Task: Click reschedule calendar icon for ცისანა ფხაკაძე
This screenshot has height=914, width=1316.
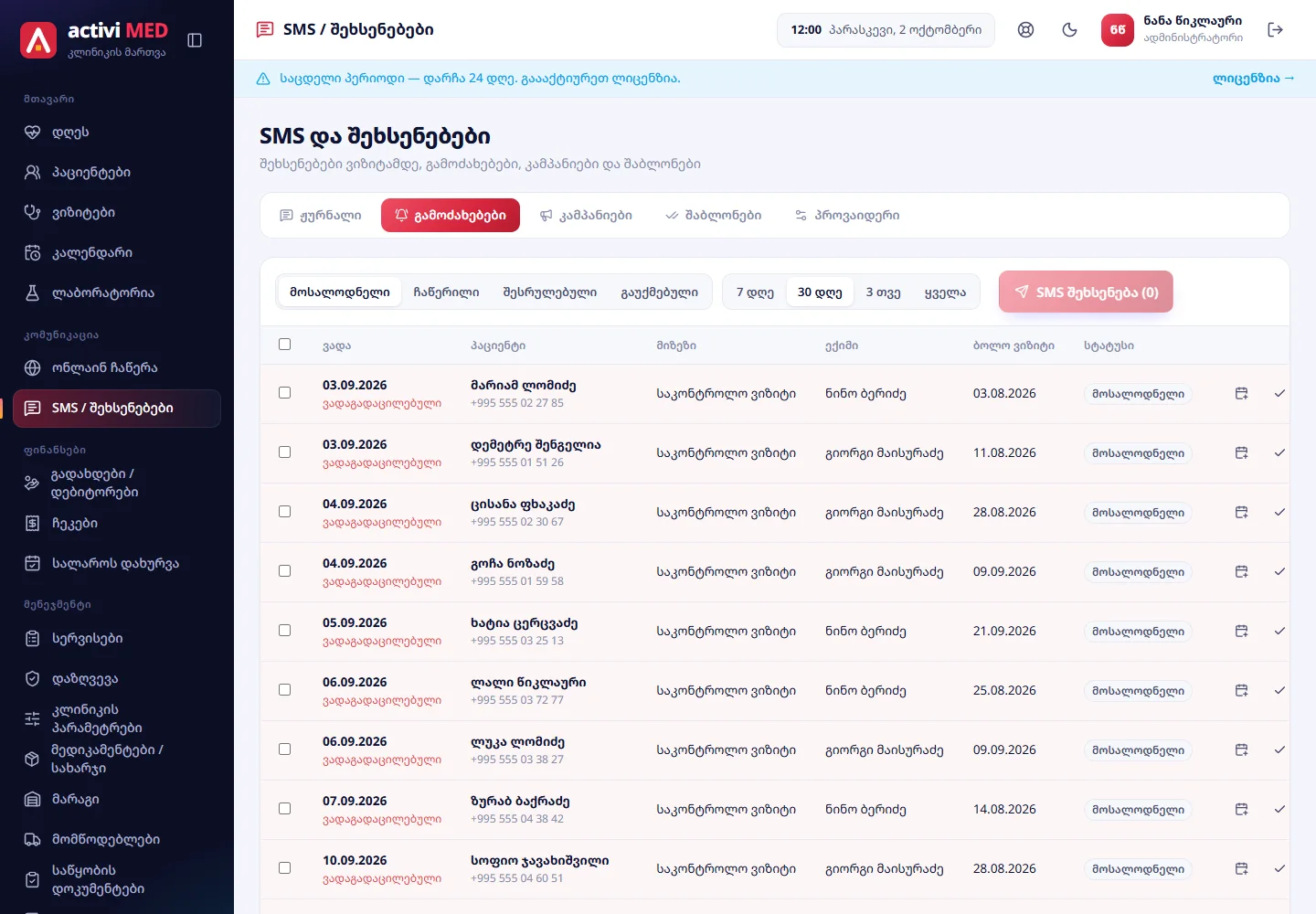Action: 1242,512
